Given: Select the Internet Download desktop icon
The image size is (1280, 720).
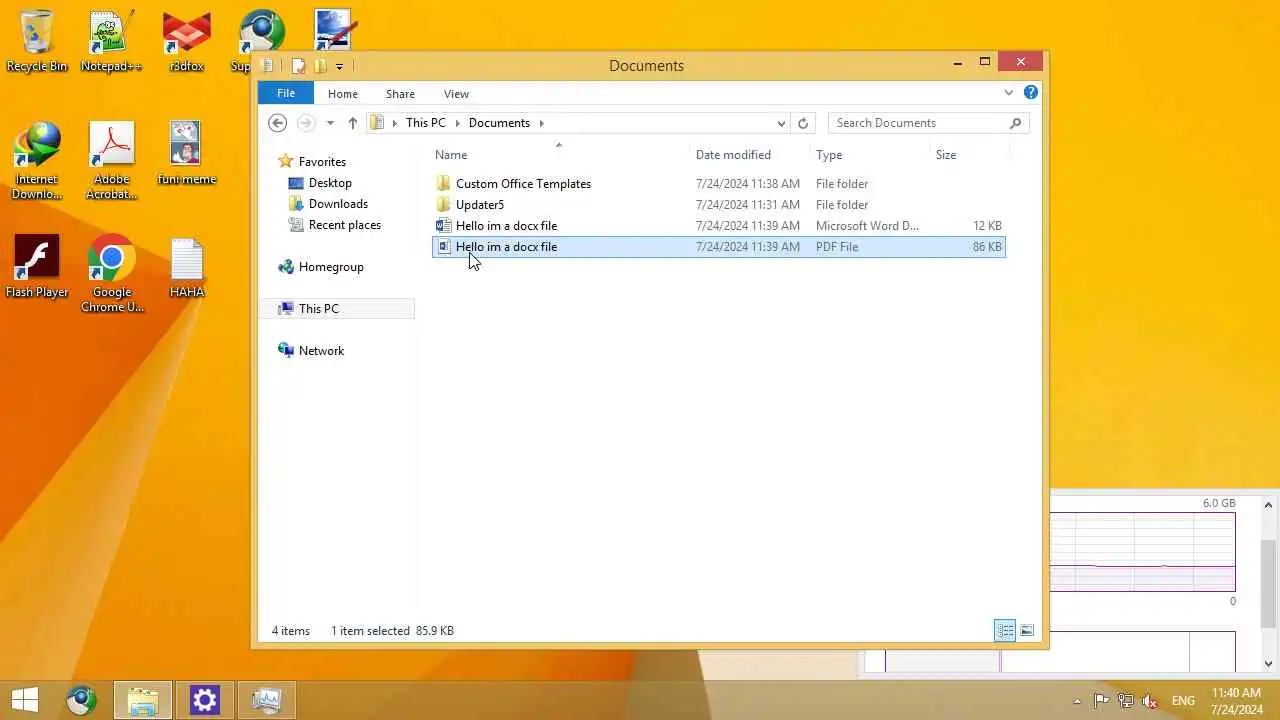Looking at the screenshot, I should pos(37,160).
